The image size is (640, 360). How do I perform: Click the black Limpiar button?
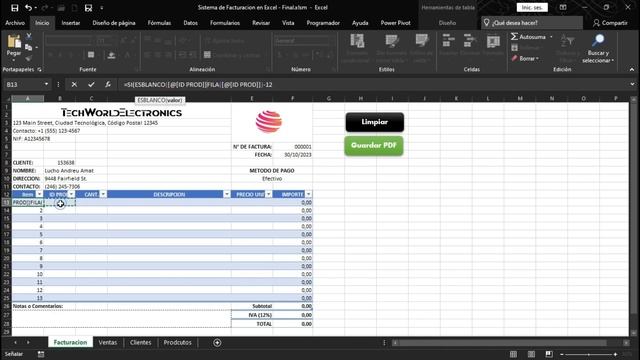(x=374, y=122)
